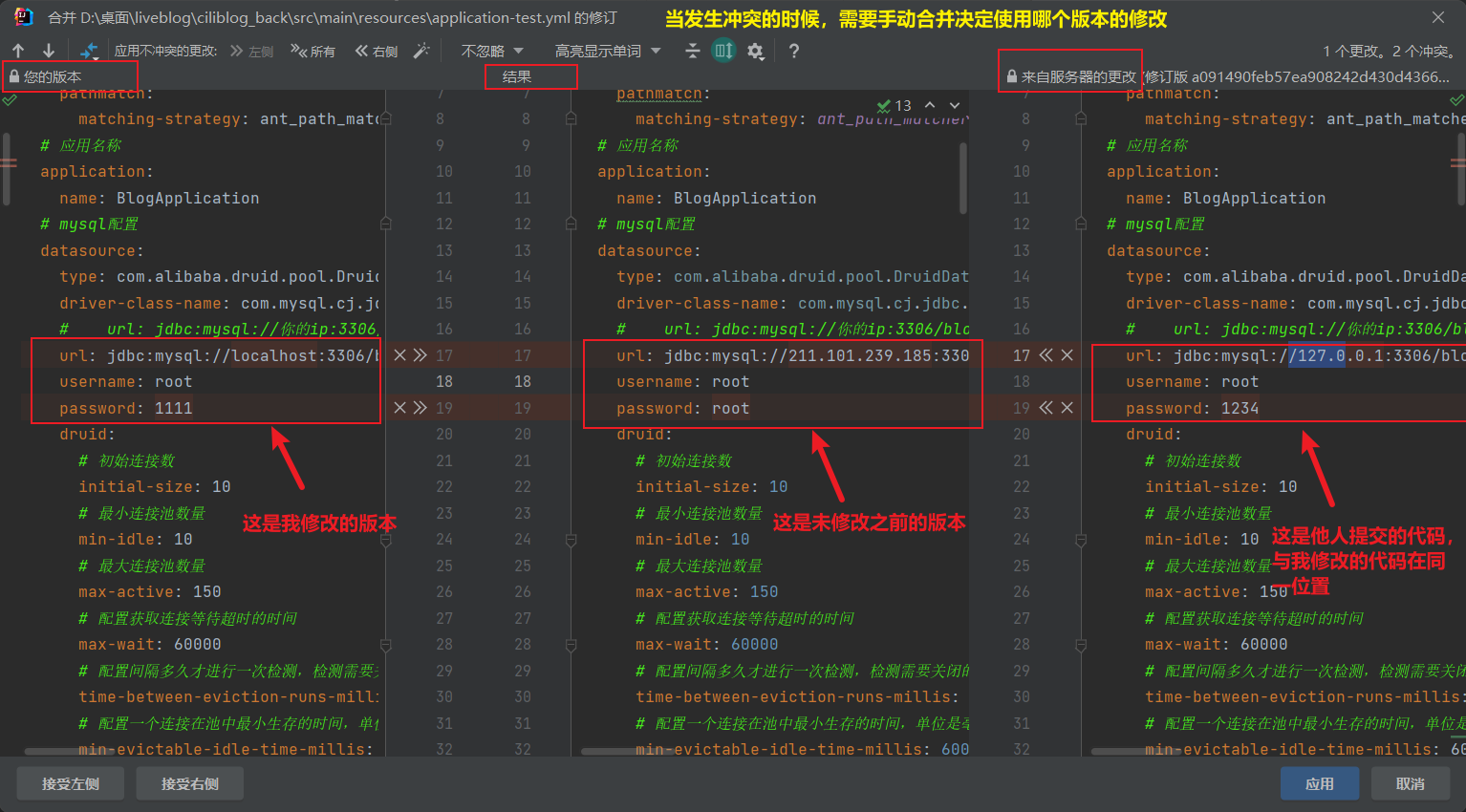Jump to the next difference with the down arrow
The width and height of the screenshot is (1466, 812).
click(x=48, y=51)
